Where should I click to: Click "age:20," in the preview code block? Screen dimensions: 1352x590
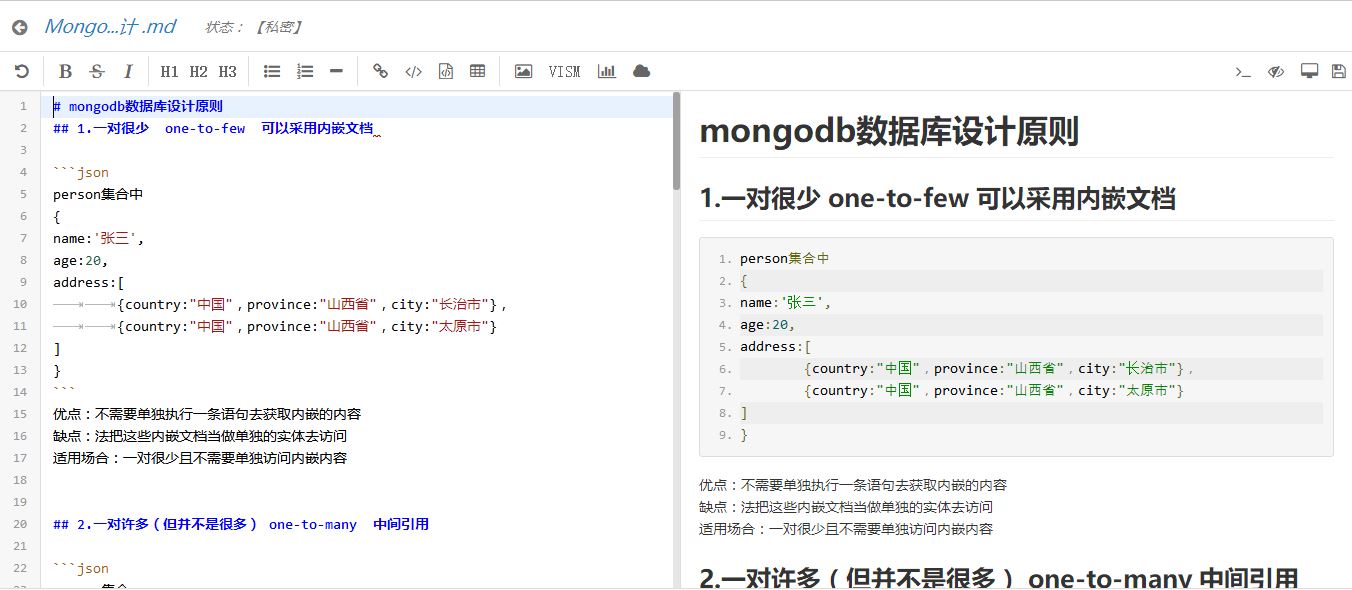click(767, 324)
